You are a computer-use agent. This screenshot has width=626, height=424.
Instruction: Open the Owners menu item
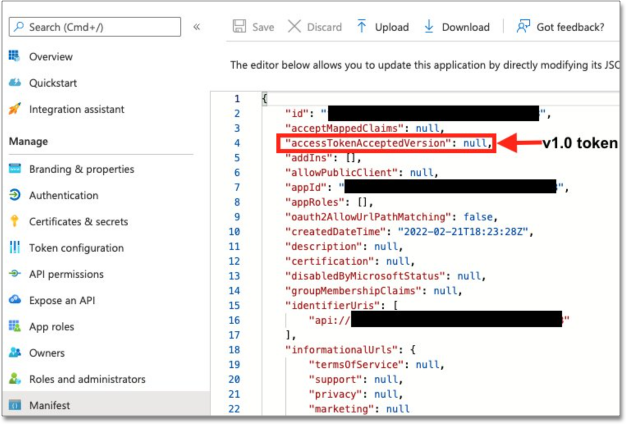click(47, 353)
